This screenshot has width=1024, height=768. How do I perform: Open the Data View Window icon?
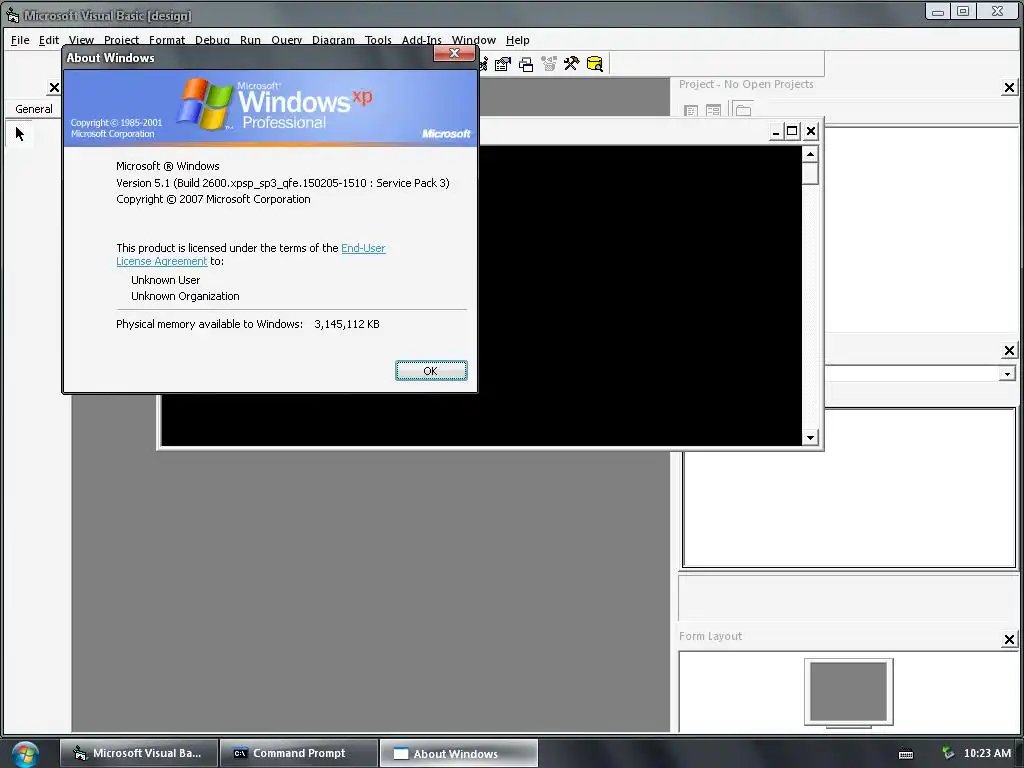tap(594, 64)
